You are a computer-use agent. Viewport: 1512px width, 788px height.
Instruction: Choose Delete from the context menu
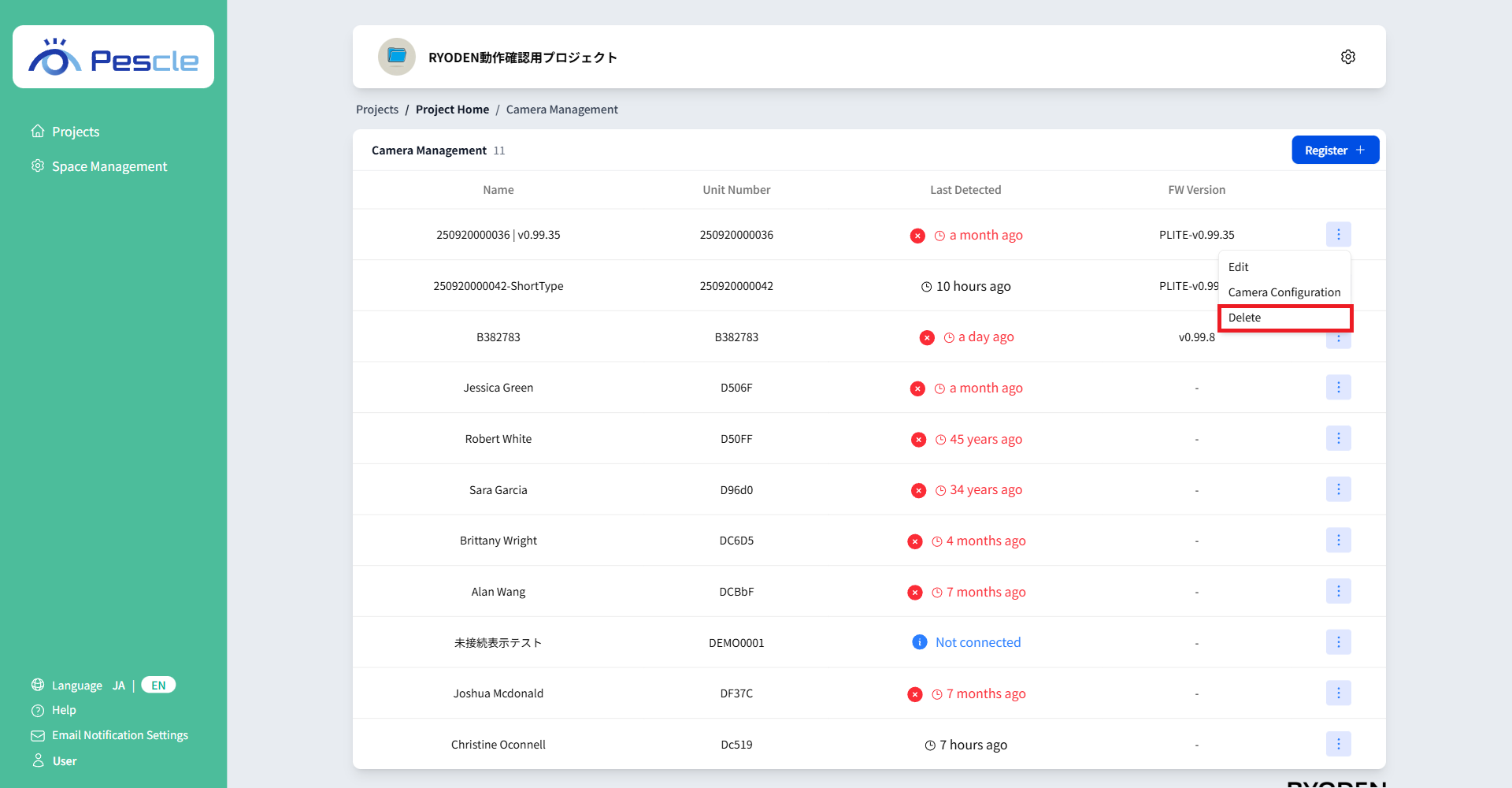1284,318
